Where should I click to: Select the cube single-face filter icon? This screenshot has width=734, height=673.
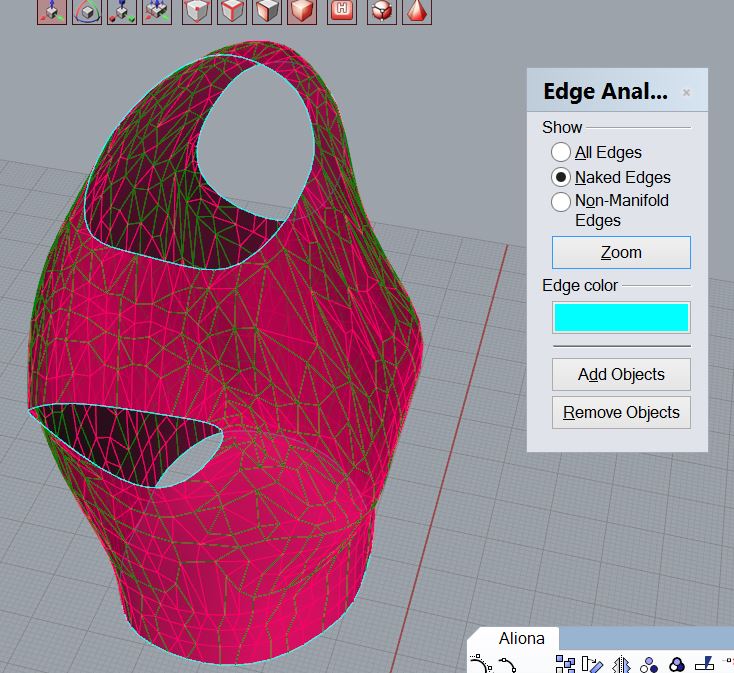pos(267,11)
